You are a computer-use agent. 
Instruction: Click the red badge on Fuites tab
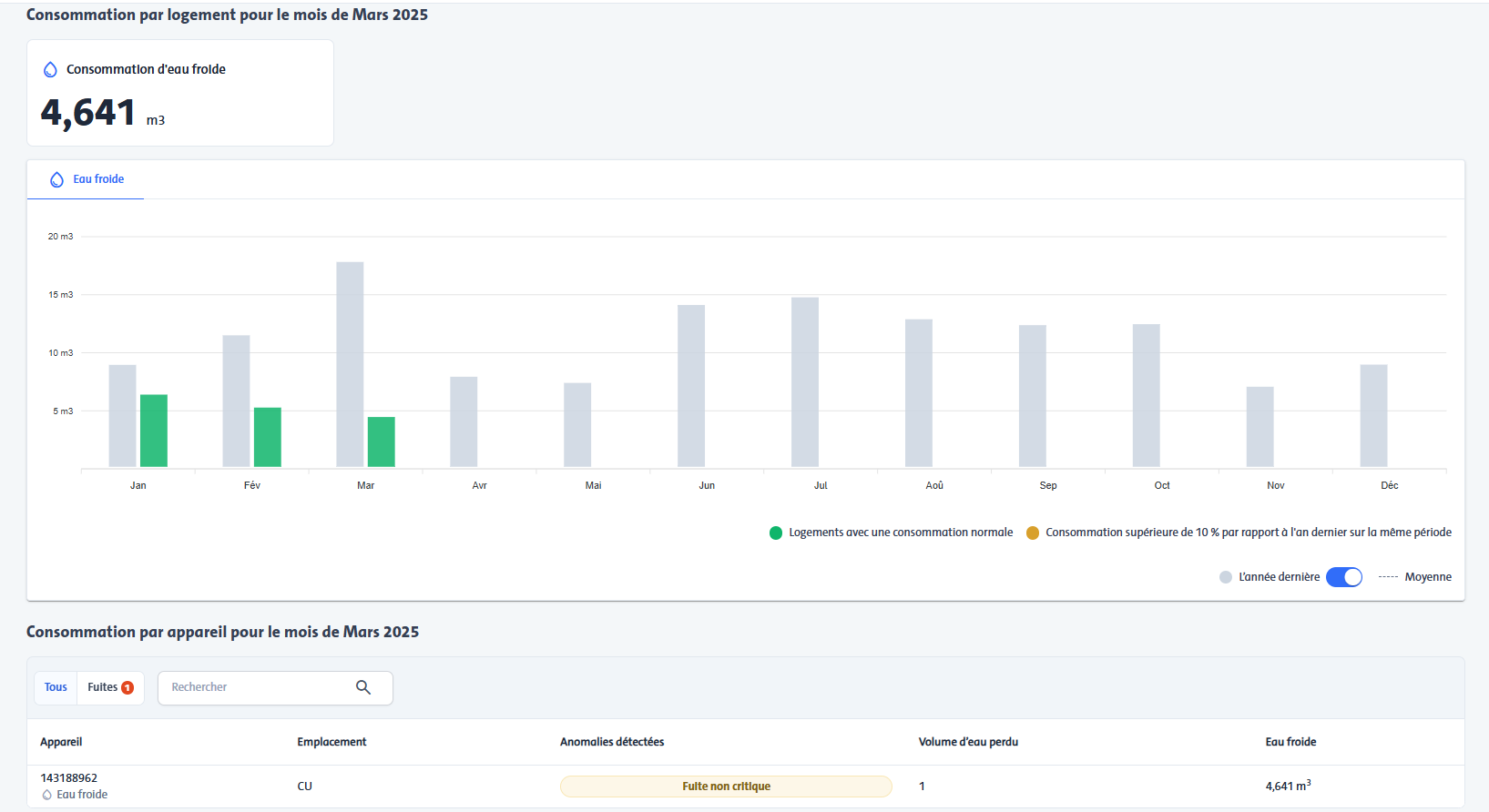pos(127,688)
